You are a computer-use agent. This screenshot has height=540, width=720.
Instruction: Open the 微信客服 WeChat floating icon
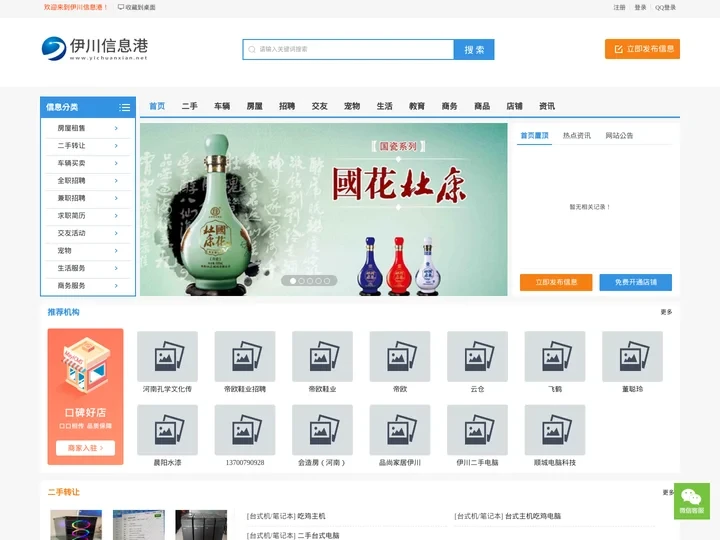692,501
